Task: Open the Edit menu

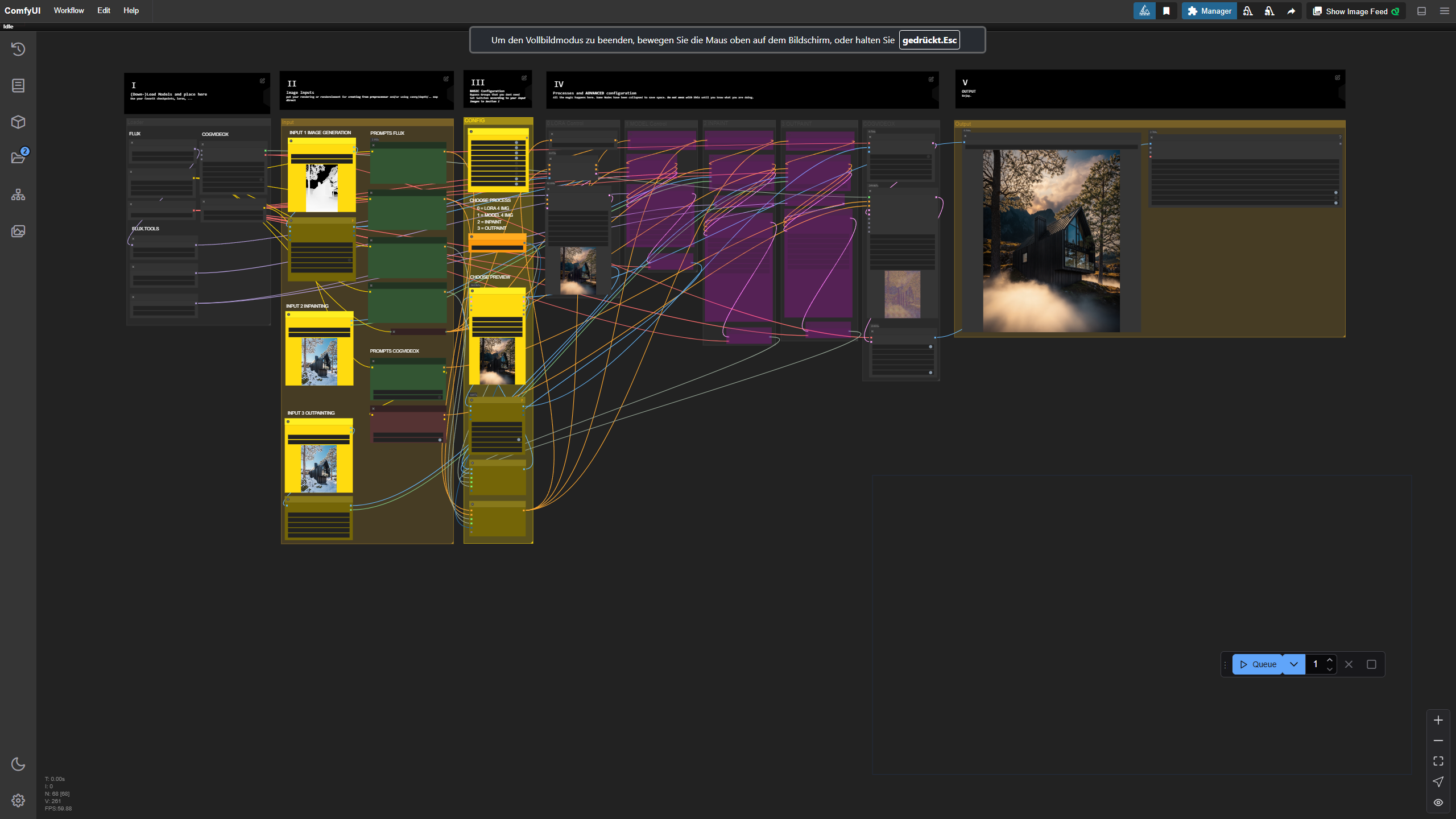Action: [104, 10]
